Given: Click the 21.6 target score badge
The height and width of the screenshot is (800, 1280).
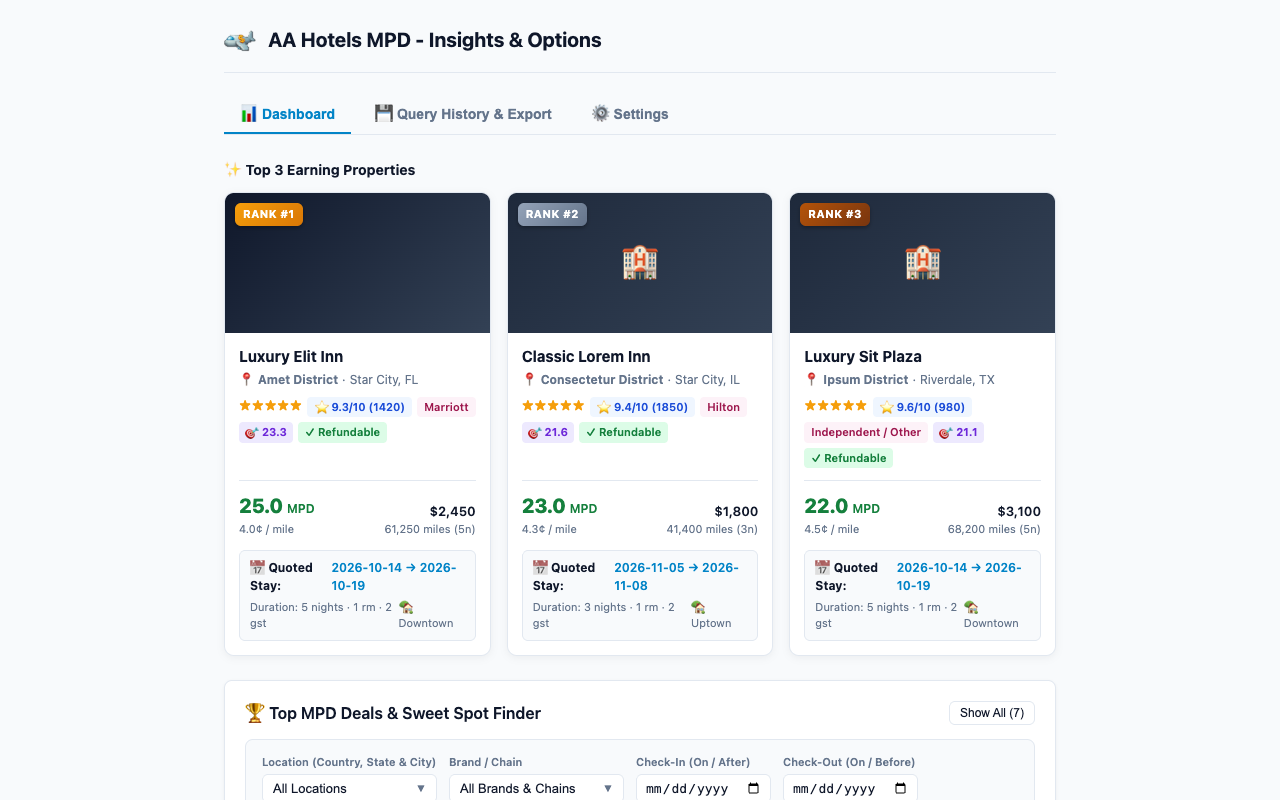Looking at the screenshot, I should [548, 433].
